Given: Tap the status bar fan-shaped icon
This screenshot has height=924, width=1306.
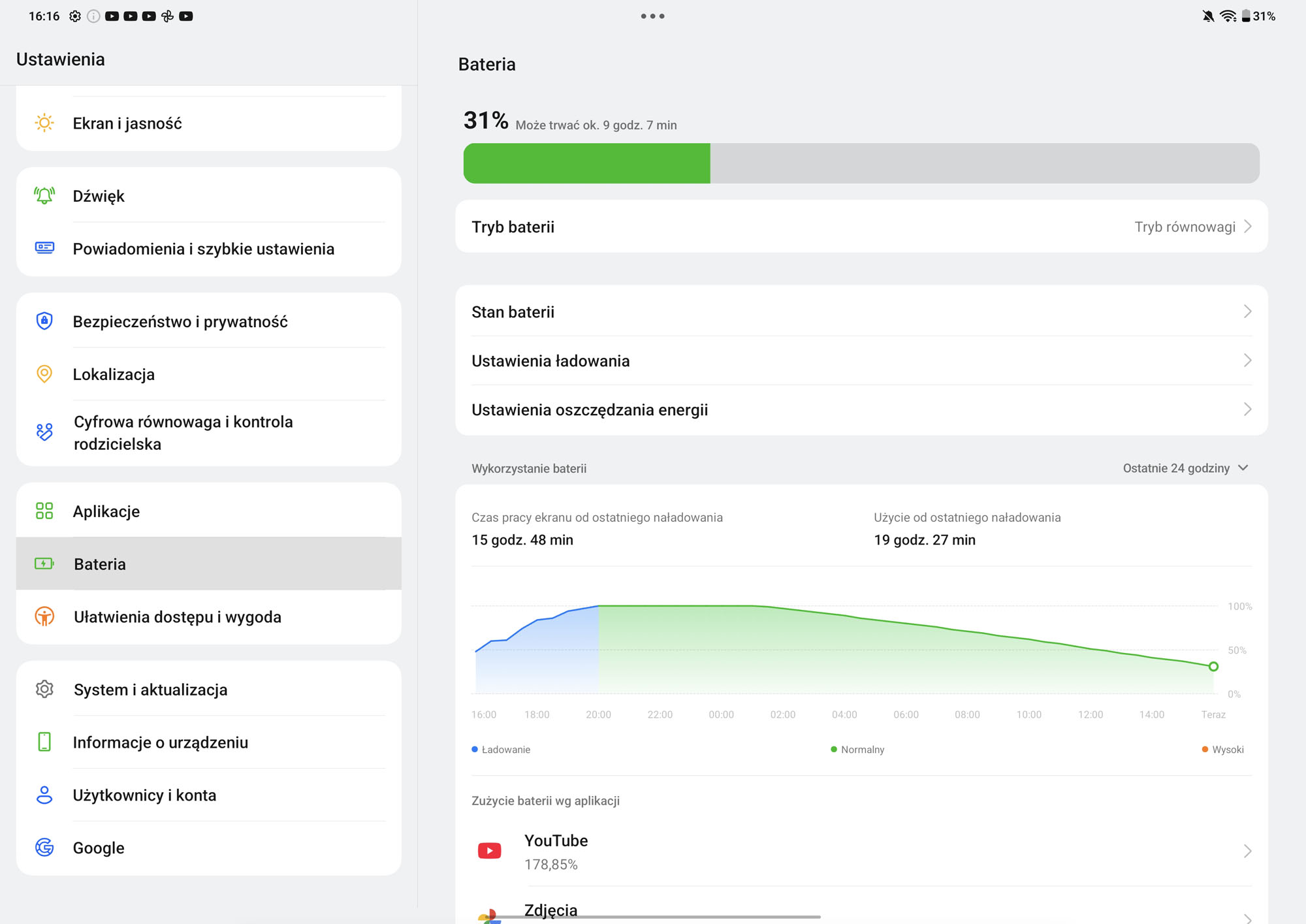Looking at the screenshot, I should pos(167,16).
